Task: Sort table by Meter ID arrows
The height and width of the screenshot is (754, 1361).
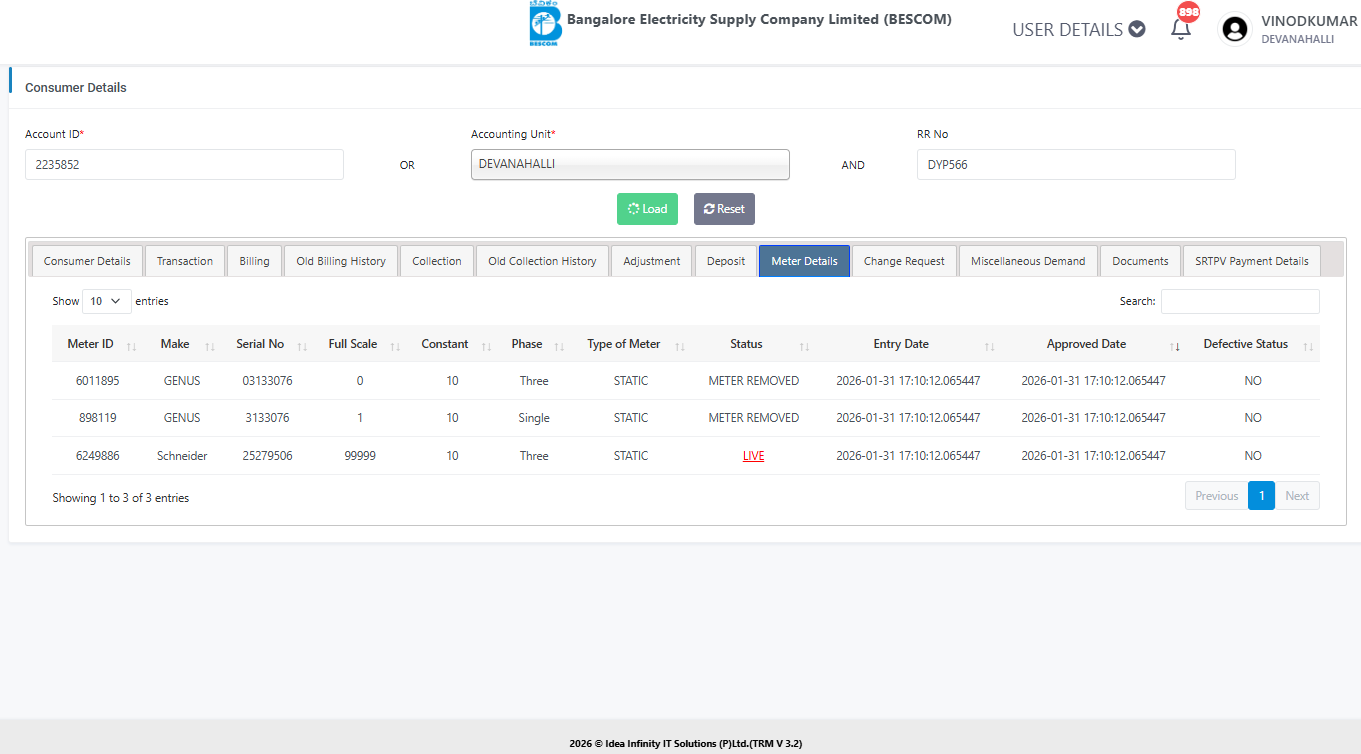Action: click(x=131, y=345)
